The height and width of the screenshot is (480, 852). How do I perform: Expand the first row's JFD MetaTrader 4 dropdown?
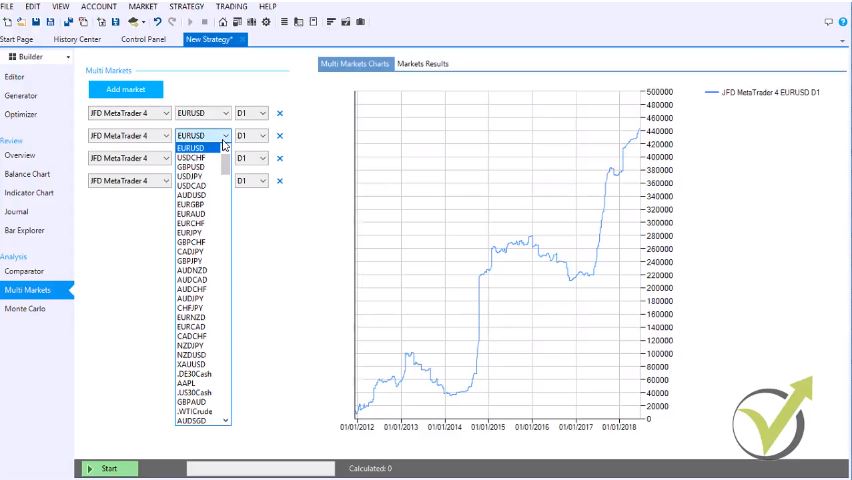129,113
